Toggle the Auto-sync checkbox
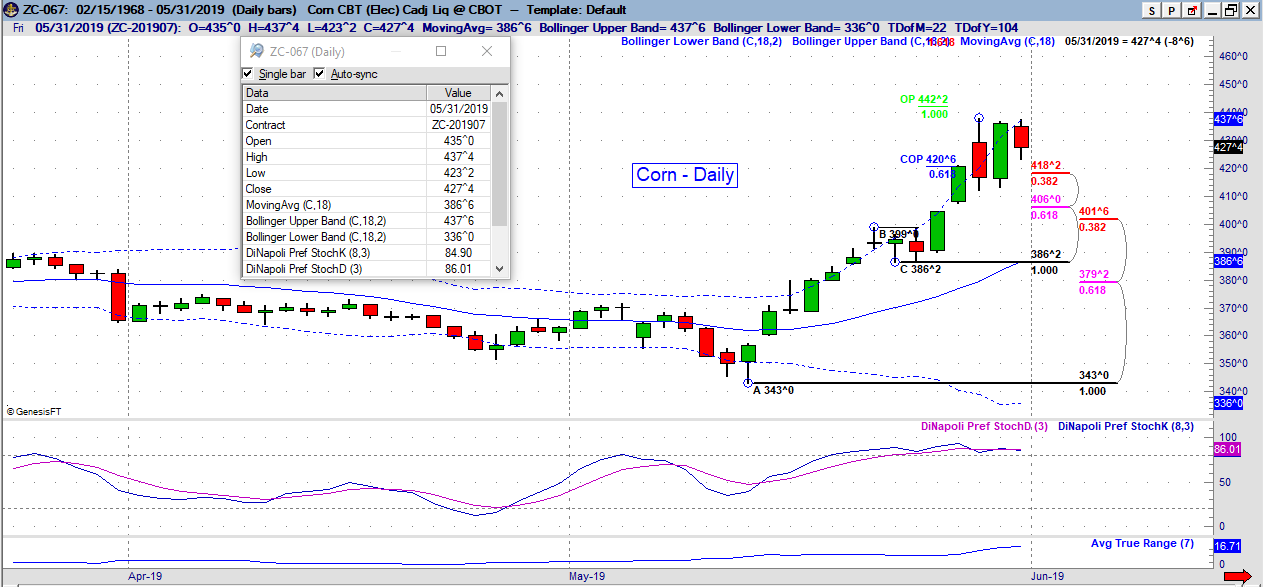The image size is (1263, 587). 320,74
